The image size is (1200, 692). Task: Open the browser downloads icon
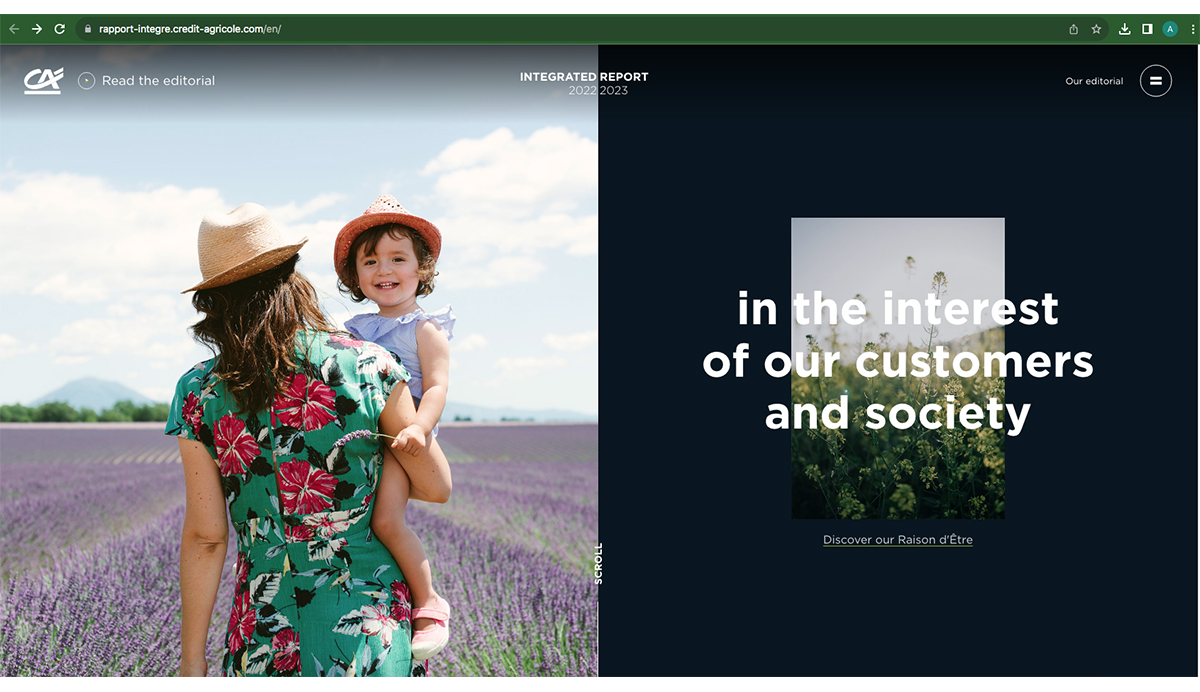(x=1125, y=29)
